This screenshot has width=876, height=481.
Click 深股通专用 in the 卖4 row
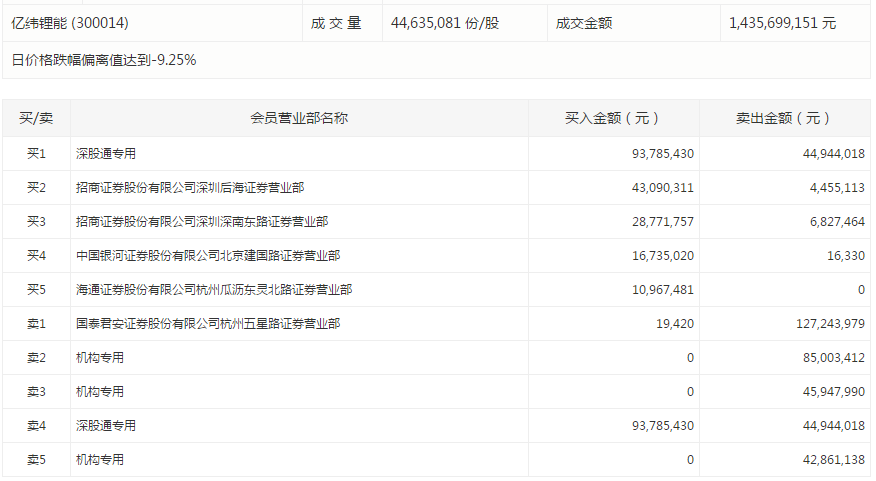[x=106, y=426]
